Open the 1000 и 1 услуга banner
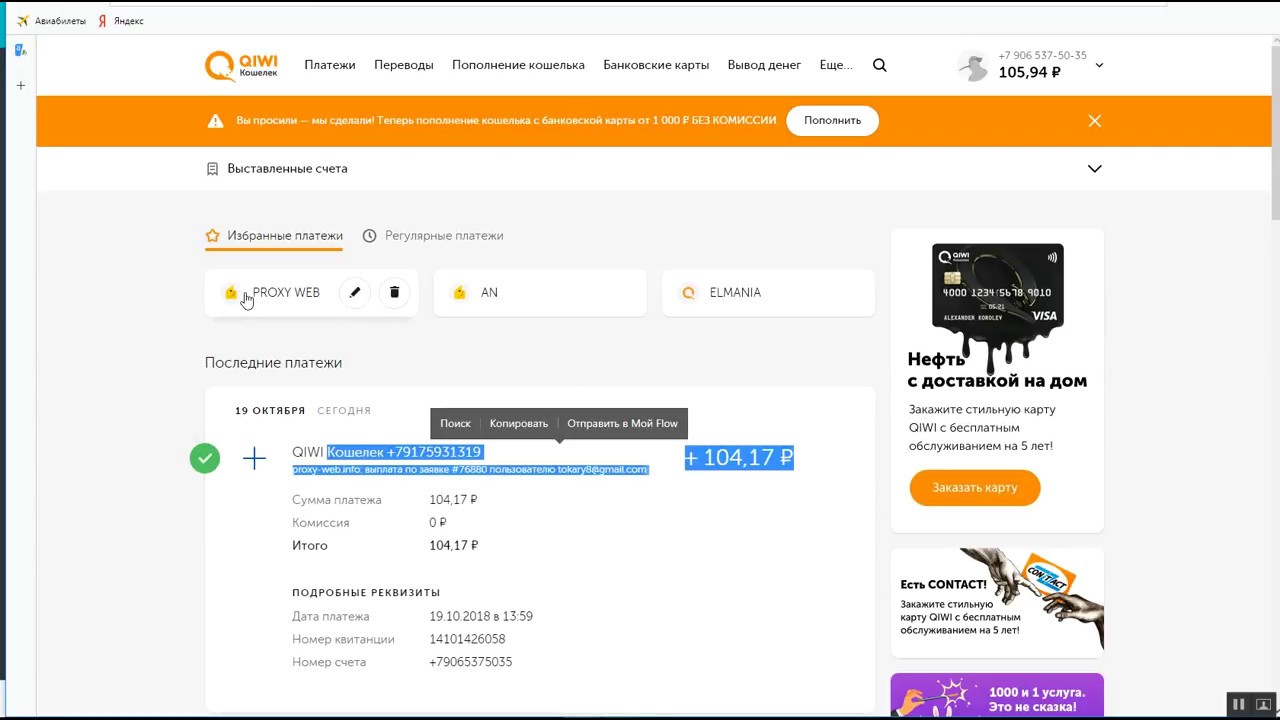 coord(997,695)
